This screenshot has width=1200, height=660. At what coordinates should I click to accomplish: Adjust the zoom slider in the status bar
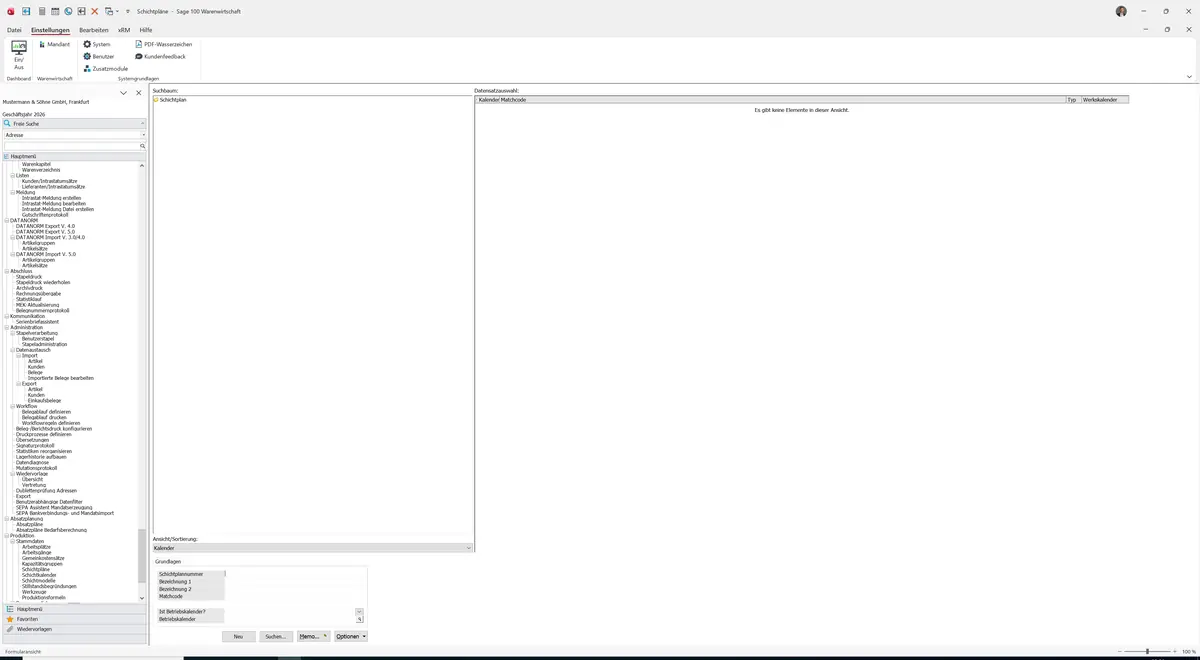click(x=1146, y=651)
